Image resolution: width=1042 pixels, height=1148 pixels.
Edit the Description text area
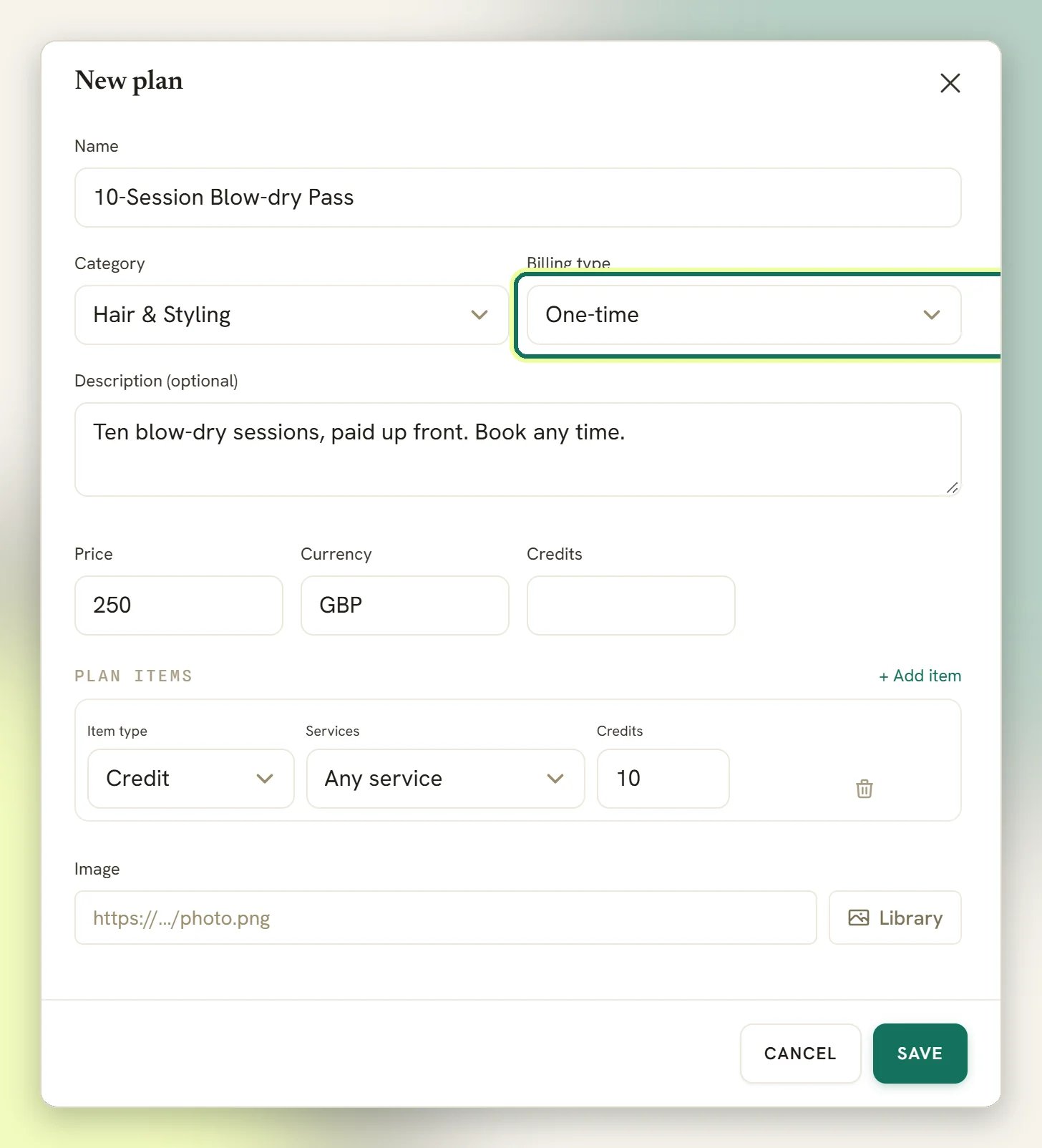tap(517, 449)
